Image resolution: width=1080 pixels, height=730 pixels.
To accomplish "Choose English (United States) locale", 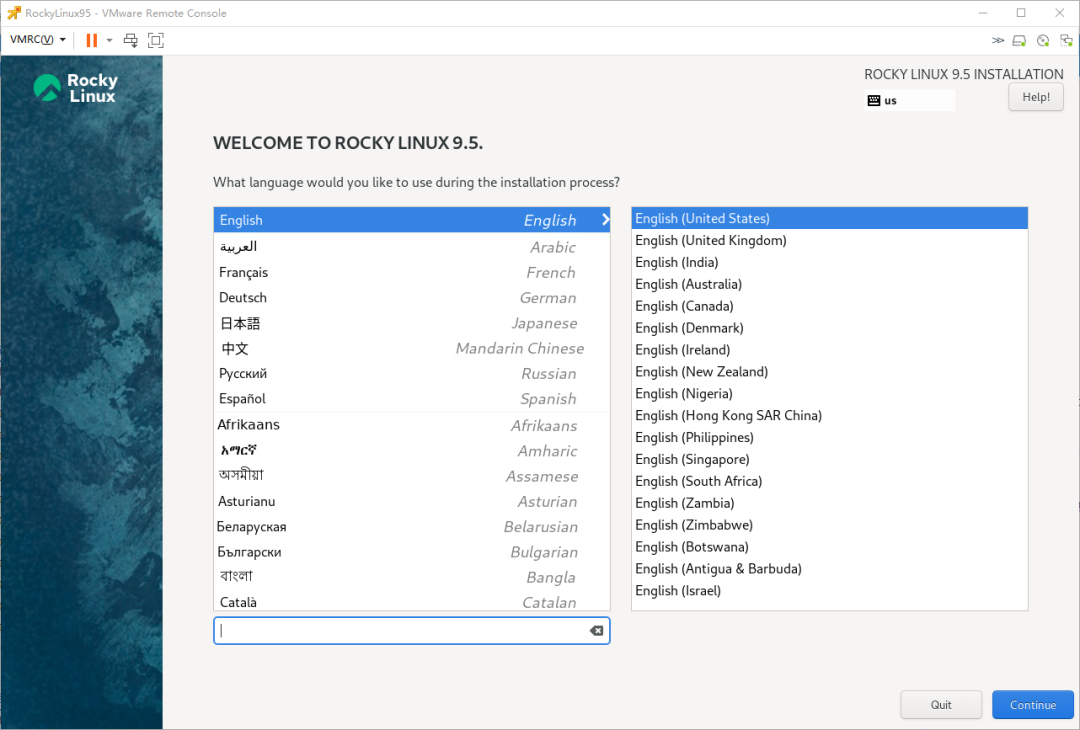I will point(829,218).
